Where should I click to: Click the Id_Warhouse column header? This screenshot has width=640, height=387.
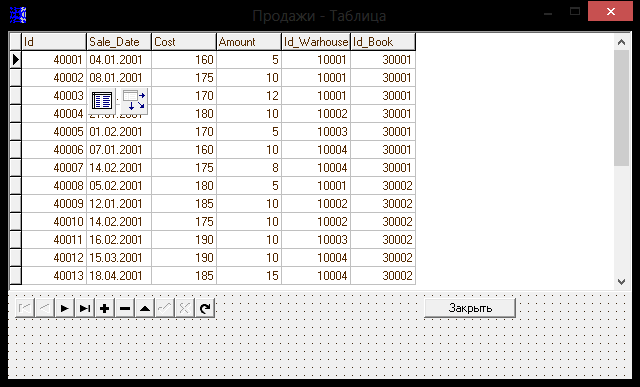tap(316, 42)
